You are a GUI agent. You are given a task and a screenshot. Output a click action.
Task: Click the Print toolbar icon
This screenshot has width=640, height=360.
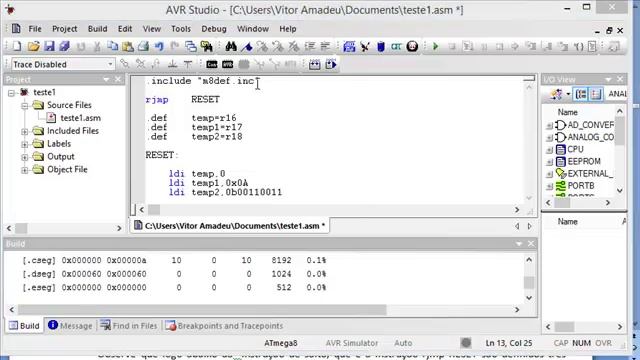[143, 47]
